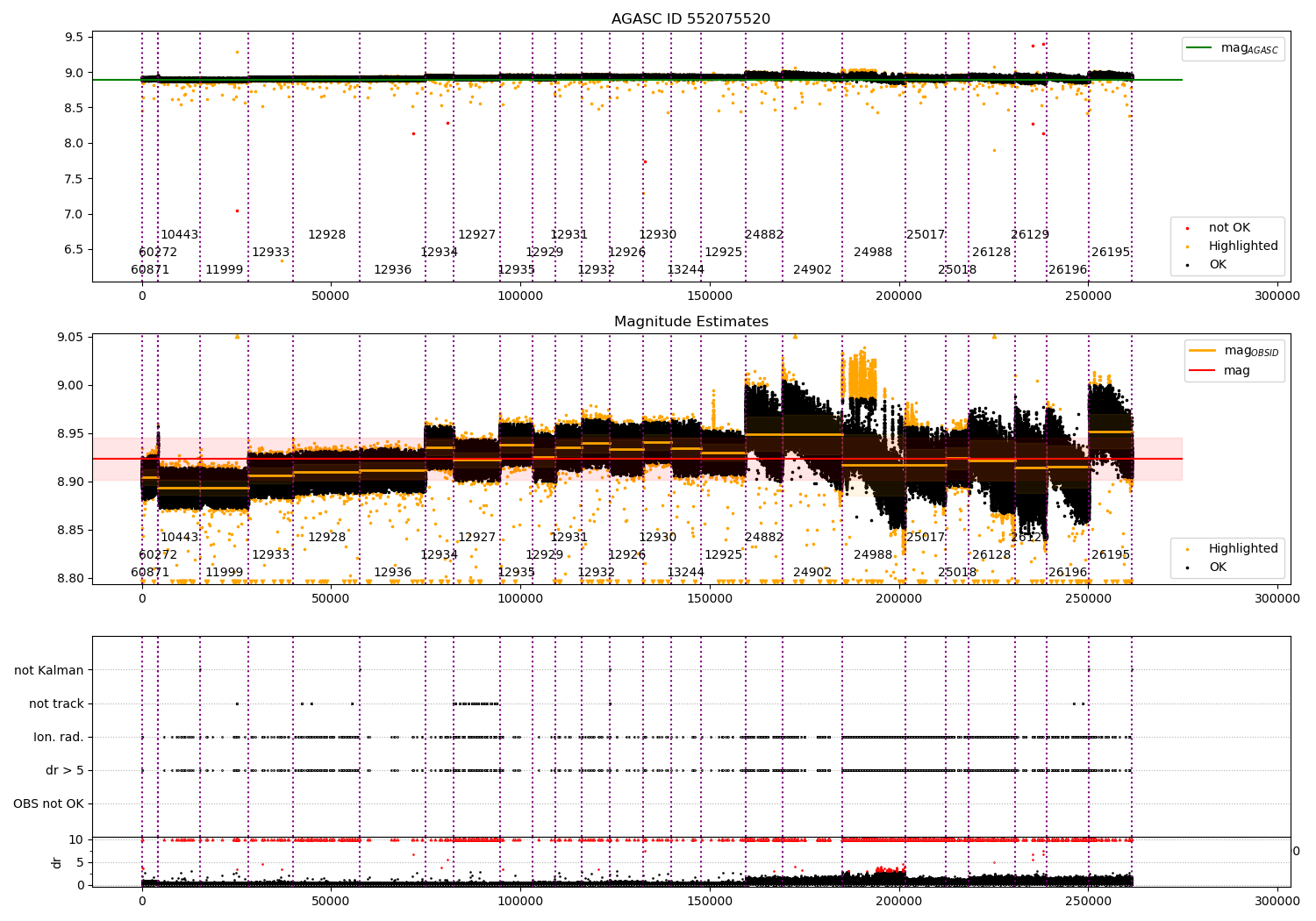The width and height of the screenshot is (1316, 921).
Task: Click the '7.0' y-axis tick label
Action: pos(75,214)
